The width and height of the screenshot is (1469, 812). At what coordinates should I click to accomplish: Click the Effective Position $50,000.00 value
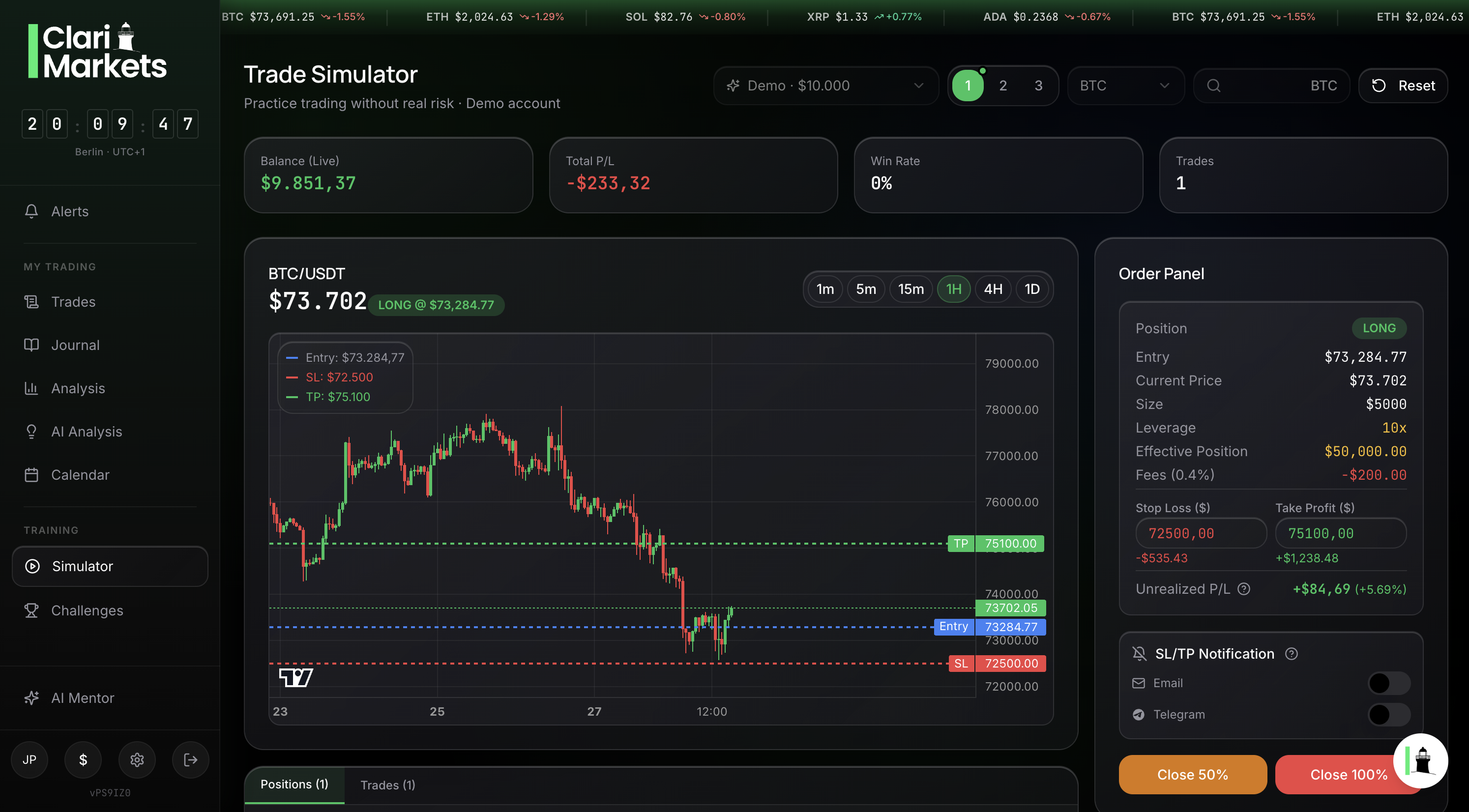point(1365,452)
